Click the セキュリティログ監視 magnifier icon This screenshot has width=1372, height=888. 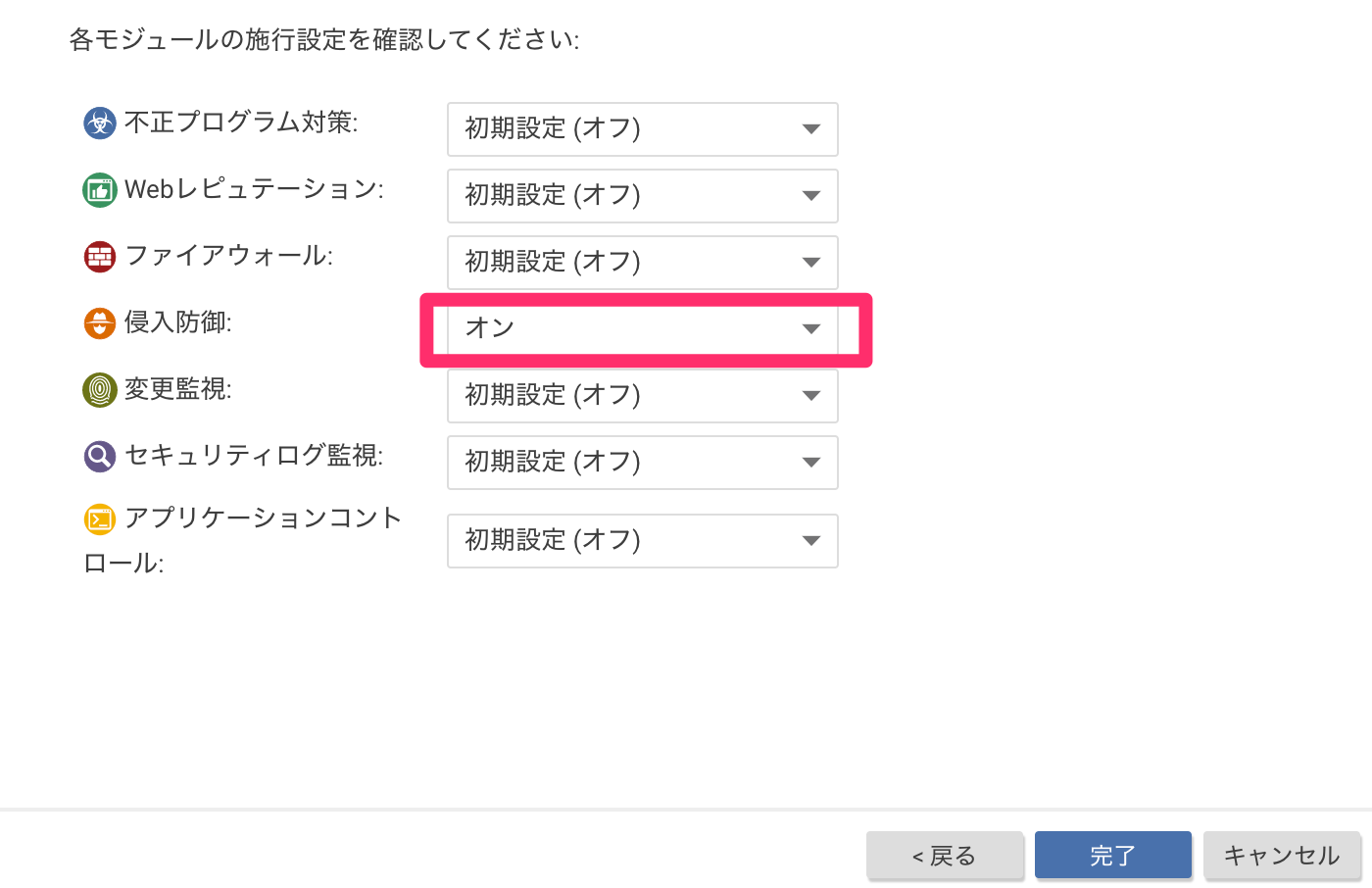pyautogui.click(x=99, y=456)
